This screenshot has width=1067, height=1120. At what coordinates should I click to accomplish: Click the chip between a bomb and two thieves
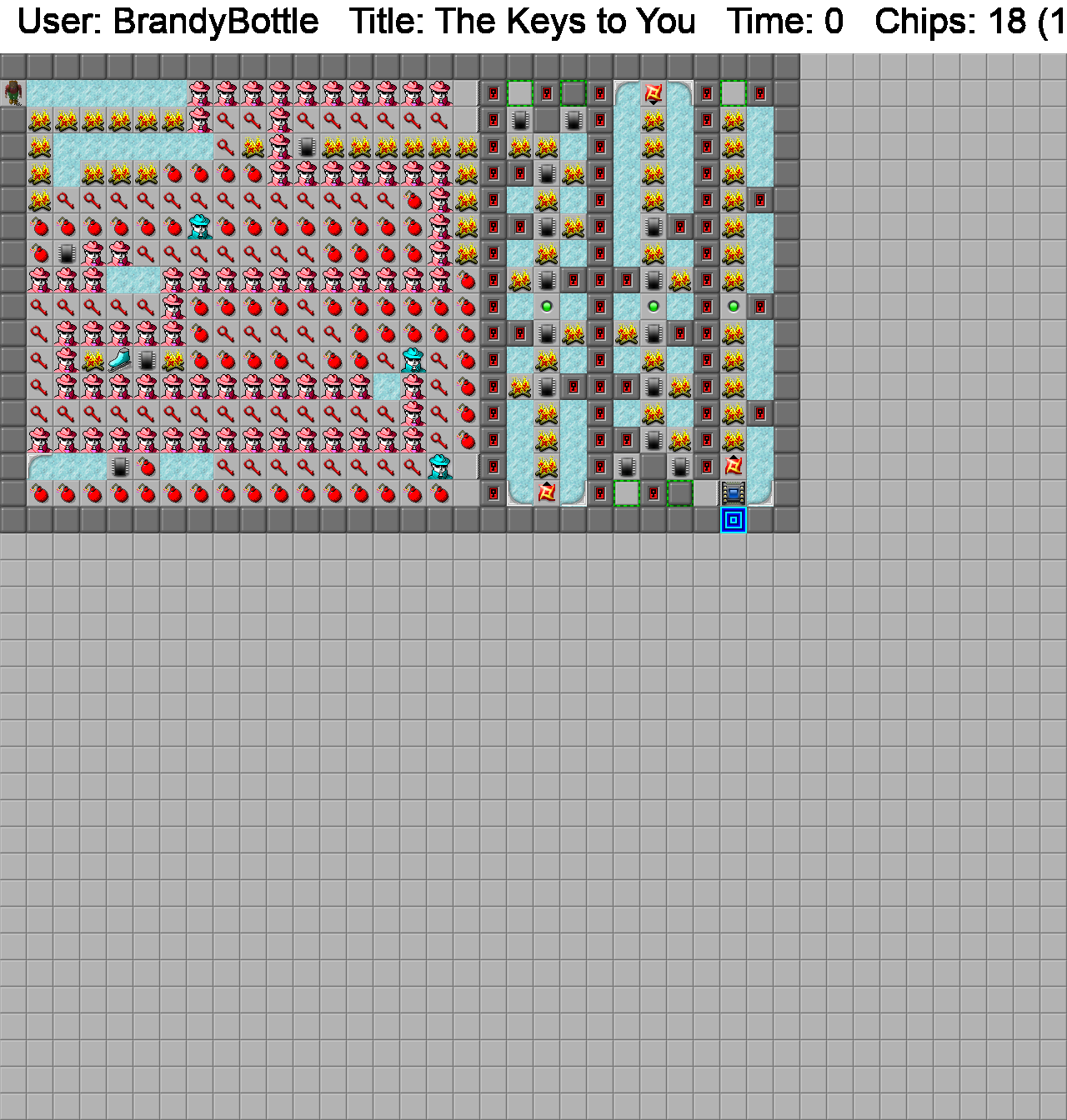point(67,253)
